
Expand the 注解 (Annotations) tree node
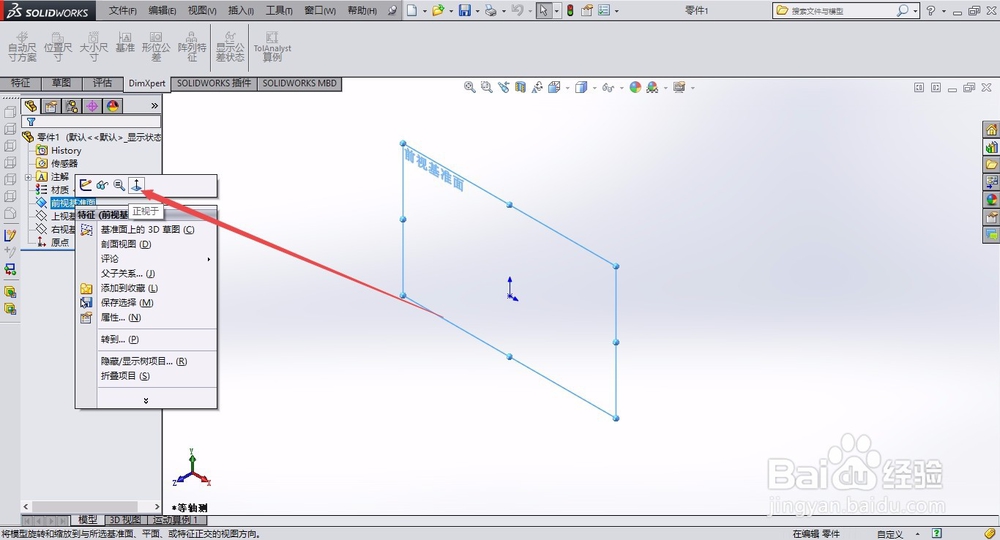[28, 177]
